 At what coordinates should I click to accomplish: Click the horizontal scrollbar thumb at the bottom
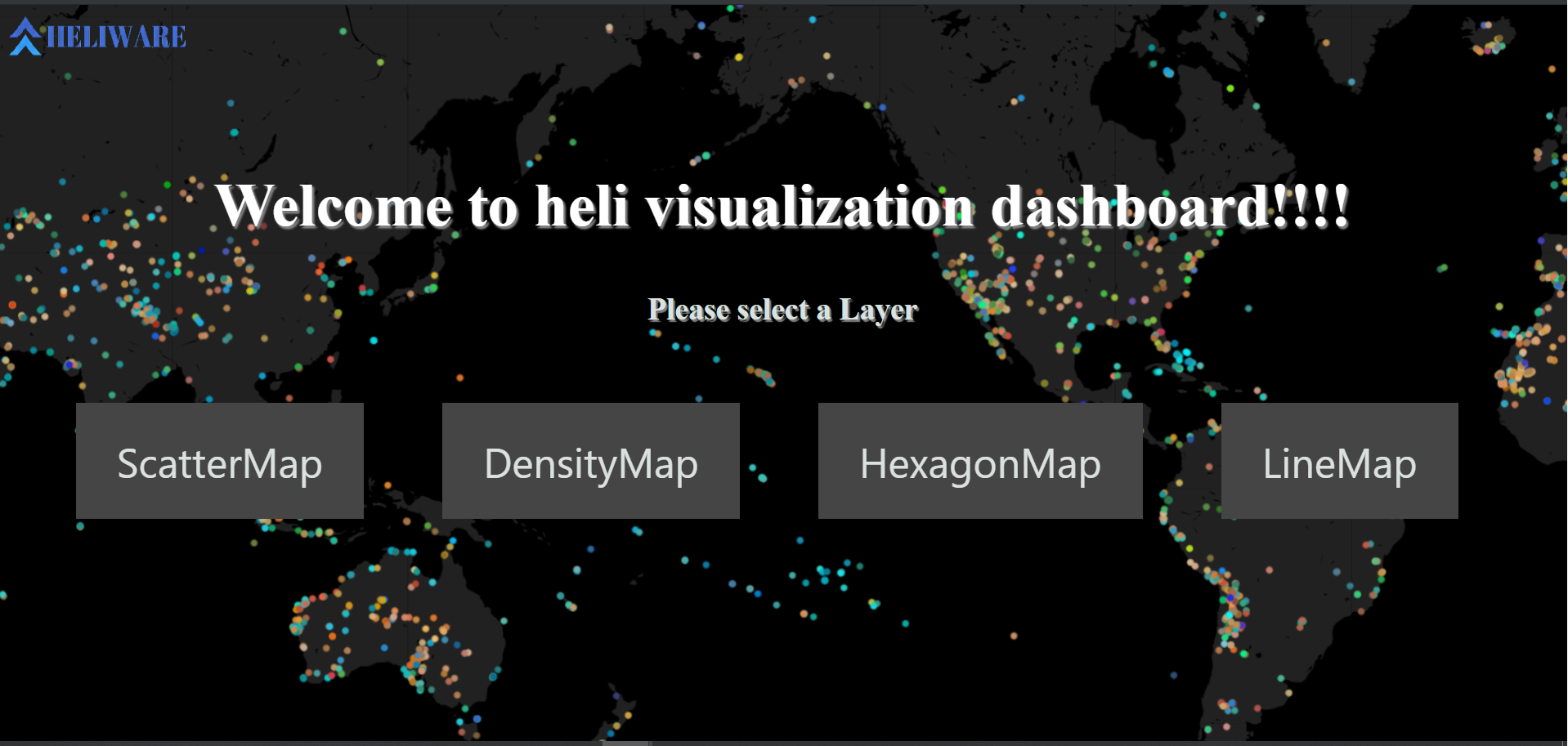tap(625, 744)
